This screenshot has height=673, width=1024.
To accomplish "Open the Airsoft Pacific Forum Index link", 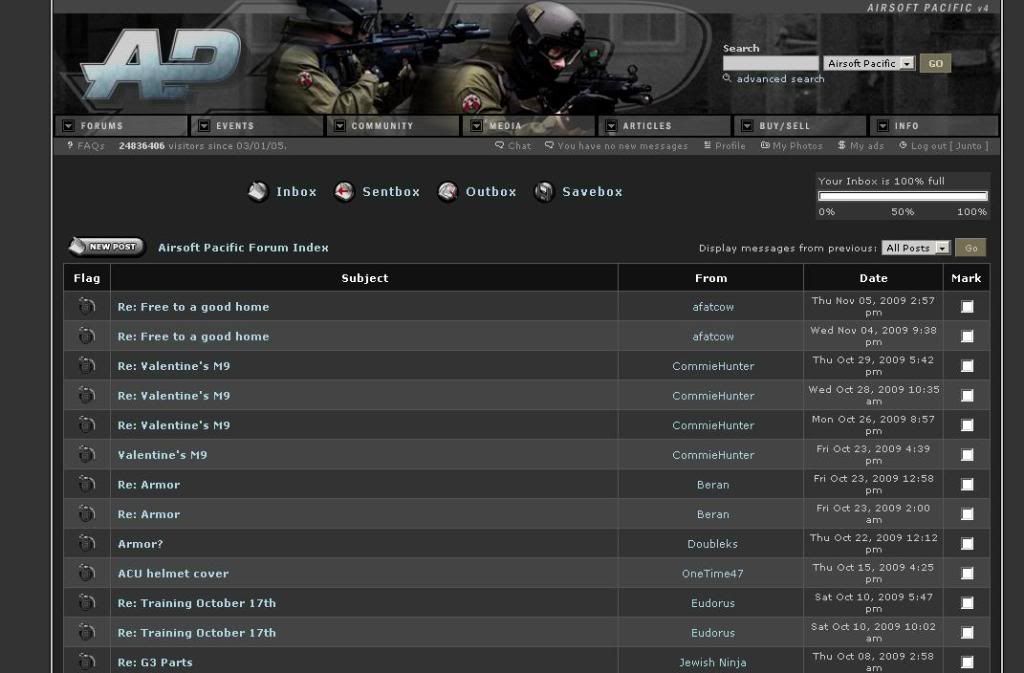I will (243, 247).
